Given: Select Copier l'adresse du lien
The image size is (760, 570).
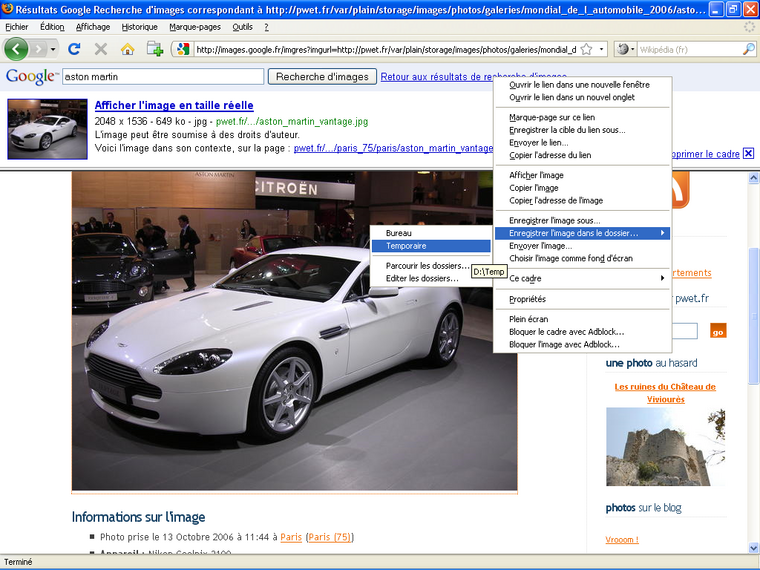Looking at the screenshot, I should coord(582,155).
